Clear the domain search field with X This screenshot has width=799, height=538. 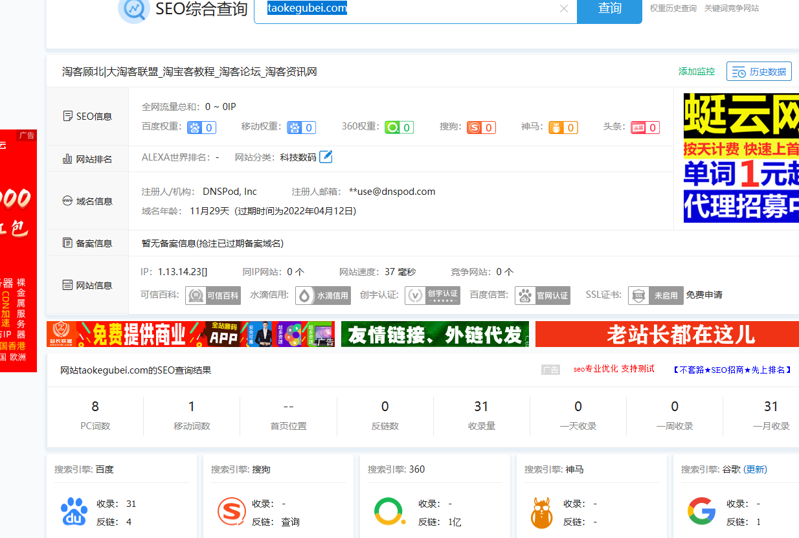pos(564,9)
